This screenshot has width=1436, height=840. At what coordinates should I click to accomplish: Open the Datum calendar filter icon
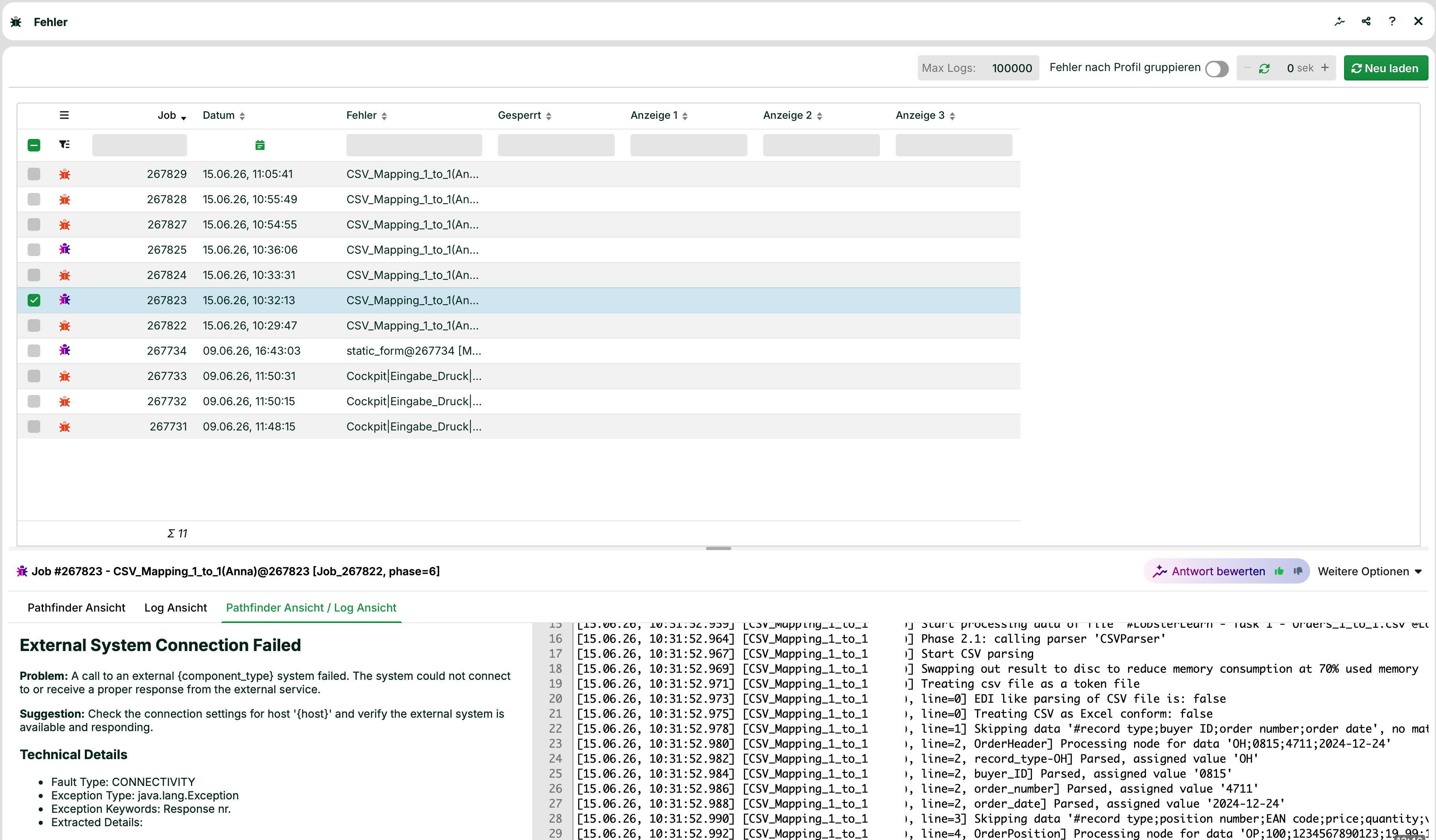(260, 145)
